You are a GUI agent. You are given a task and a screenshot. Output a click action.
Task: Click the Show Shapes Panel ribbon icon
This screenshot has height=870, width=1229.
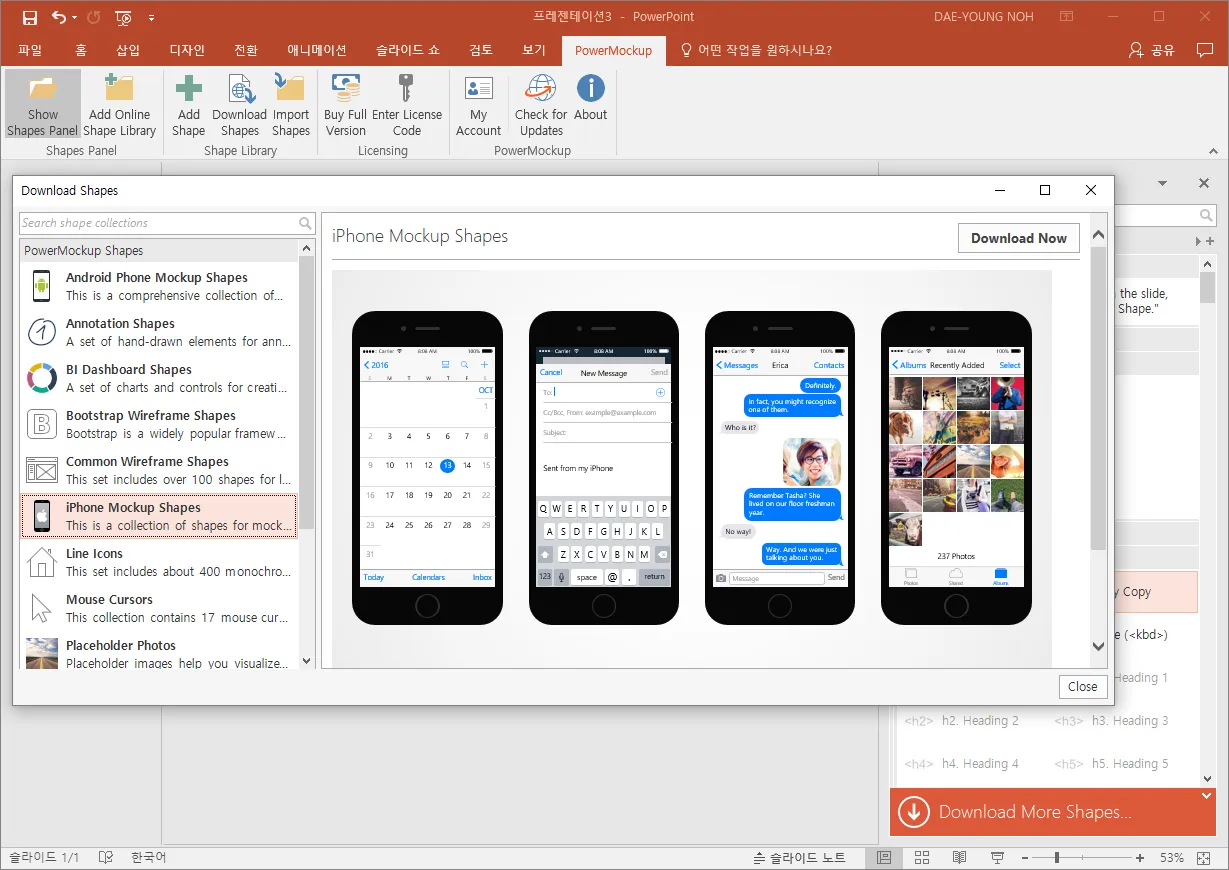click(x=43, y=104)
